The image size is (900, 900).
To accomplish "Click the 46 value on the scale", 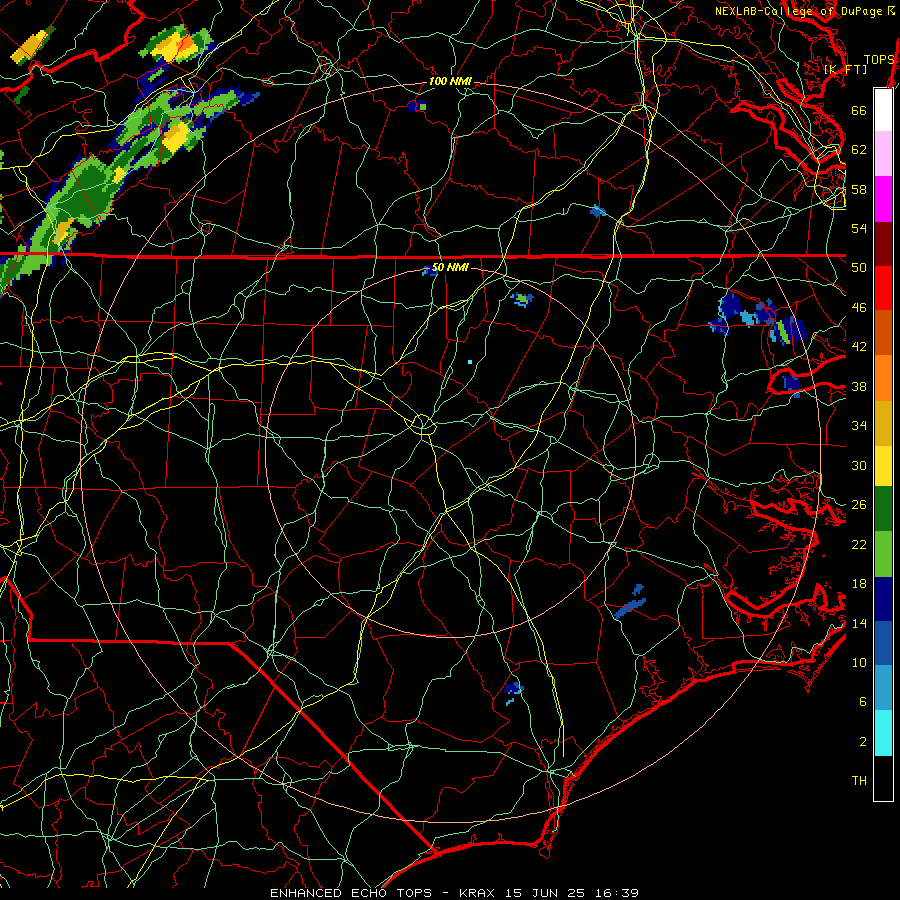I will pyautogui.click(x=859, y=308).
